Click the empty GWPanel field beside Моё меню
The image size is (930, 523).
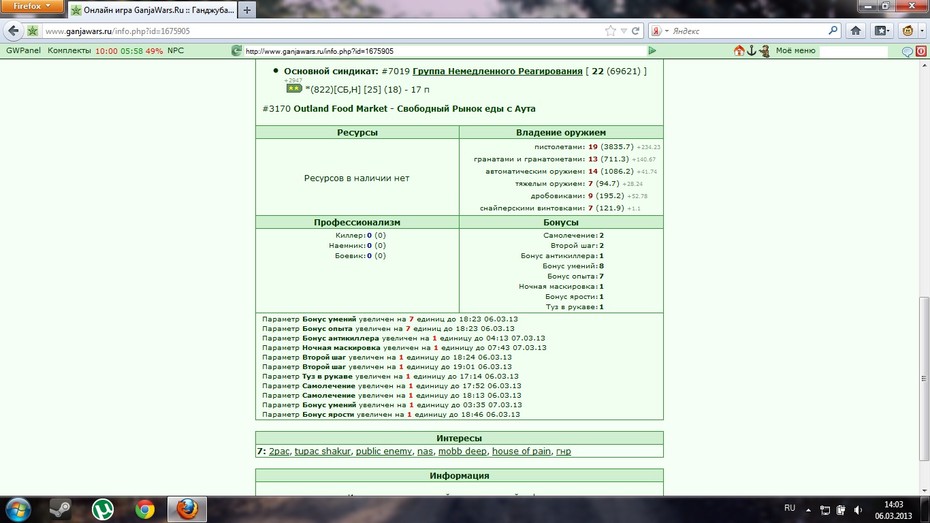853,52
